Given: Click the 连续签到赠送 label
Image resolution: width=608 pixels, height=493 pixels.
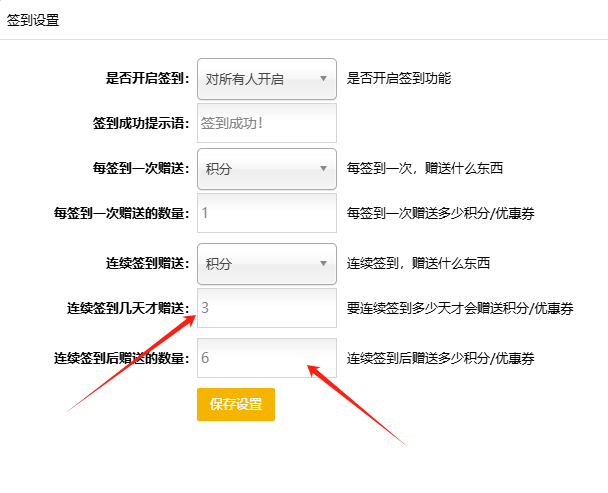Looking at the screenshot, I should coord(148,263).
